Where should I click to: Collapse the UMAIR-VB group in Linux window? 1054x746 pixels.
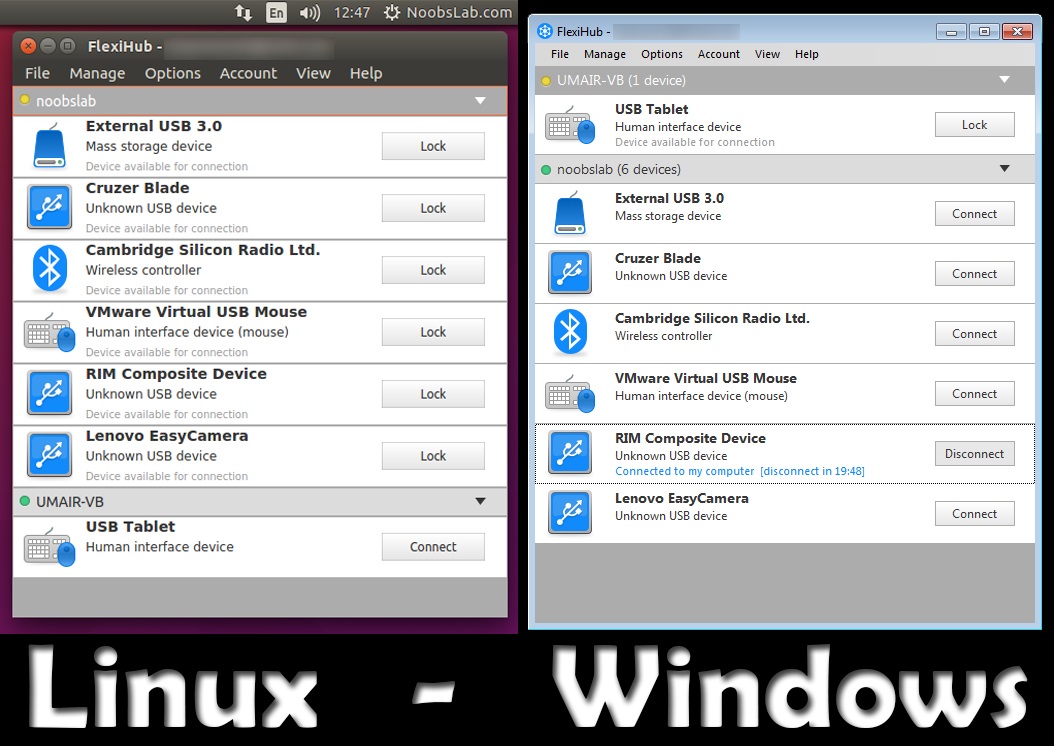pos(480,501)
